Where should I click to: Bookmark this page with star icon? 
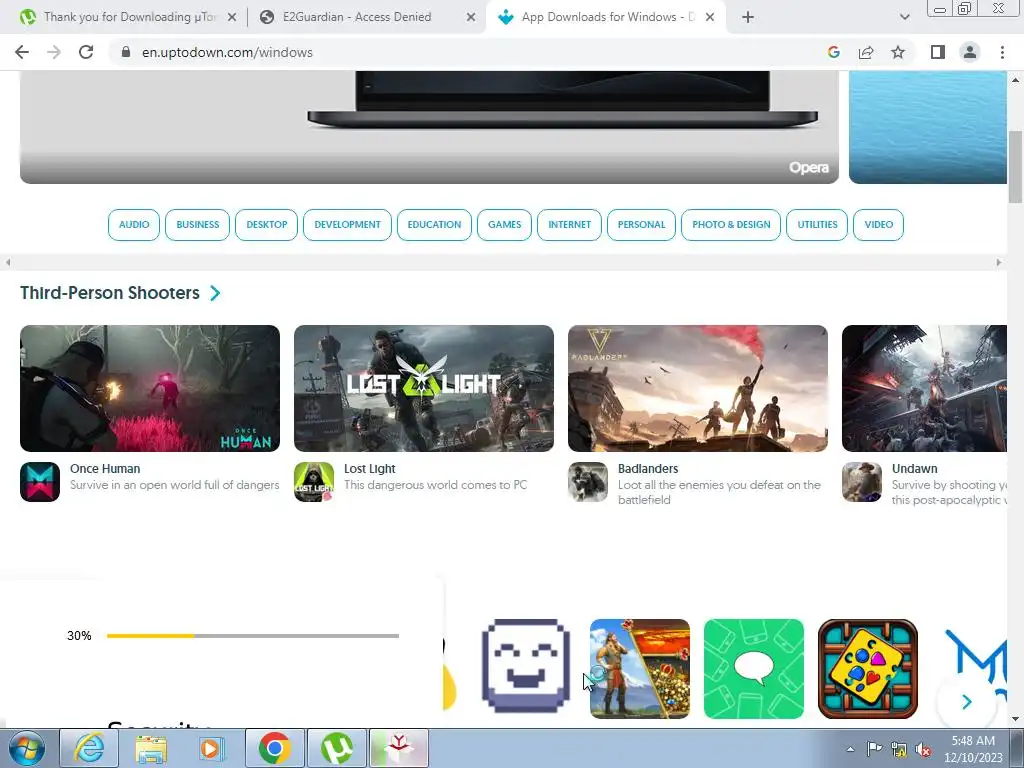coord(898,52)
